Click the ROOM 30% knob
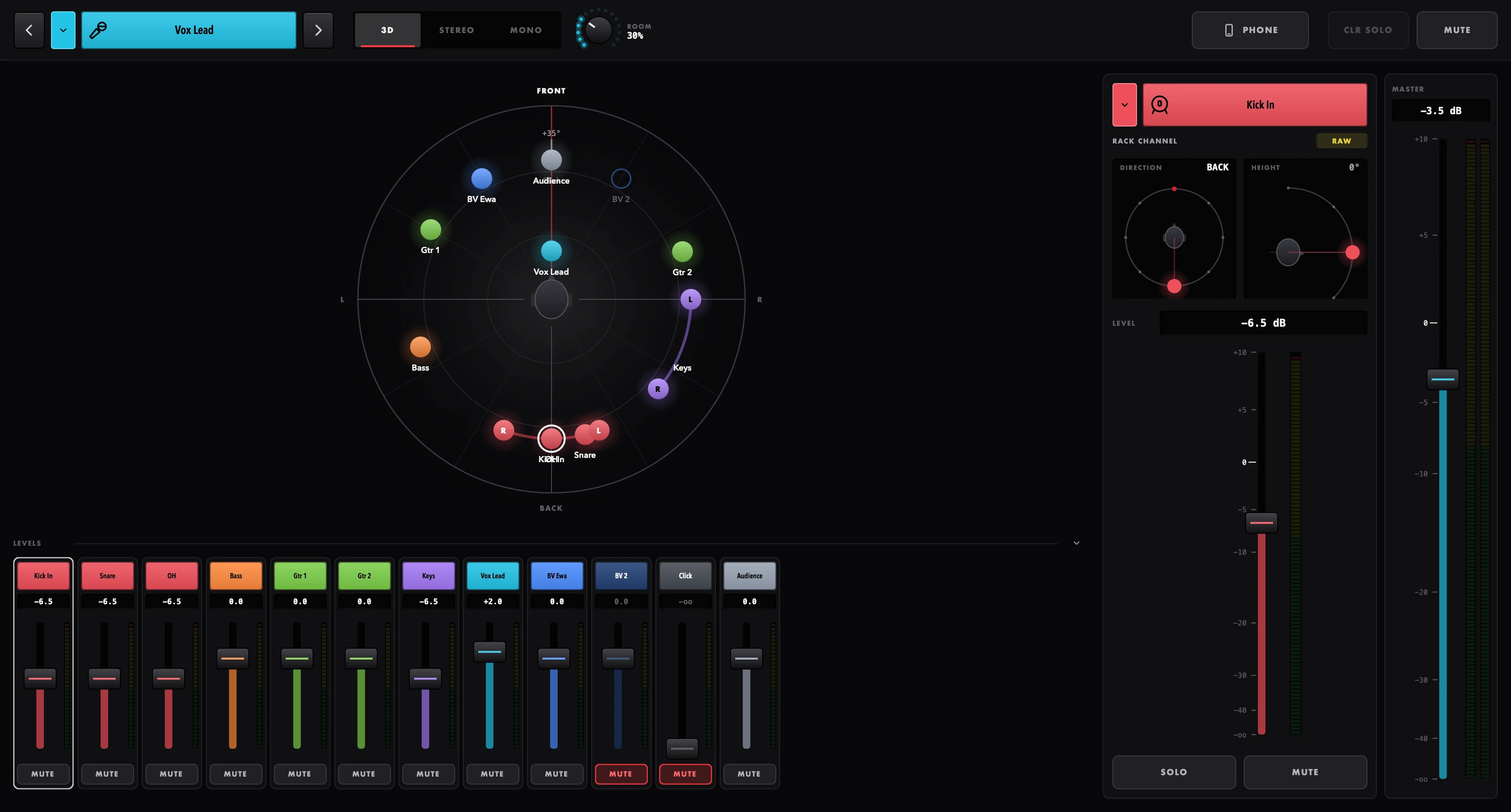Screen dimensions: 1511x812 [598, 29]
